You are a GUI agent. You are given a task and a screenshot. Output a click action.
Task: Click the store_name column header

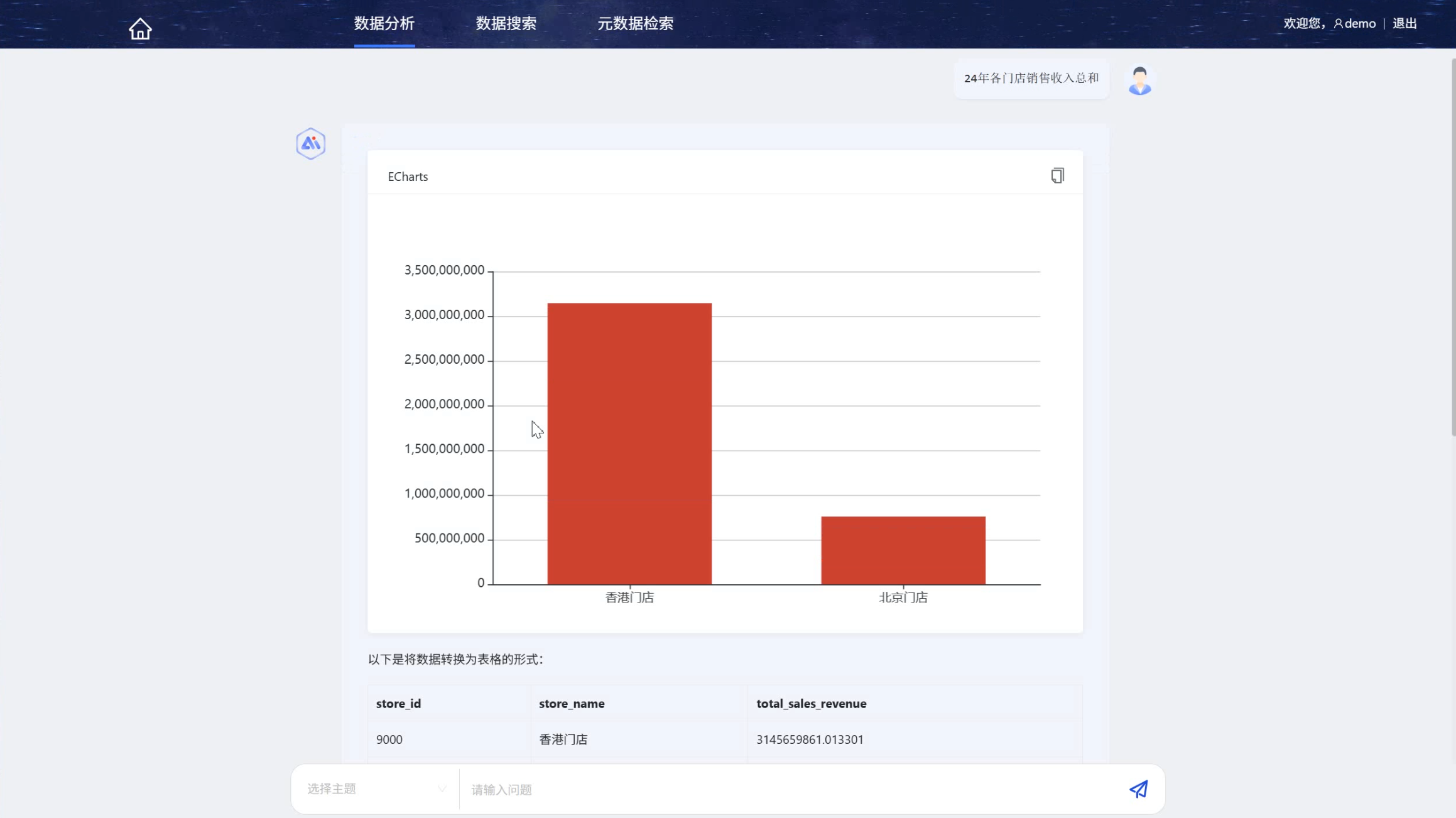coord(572,704)
